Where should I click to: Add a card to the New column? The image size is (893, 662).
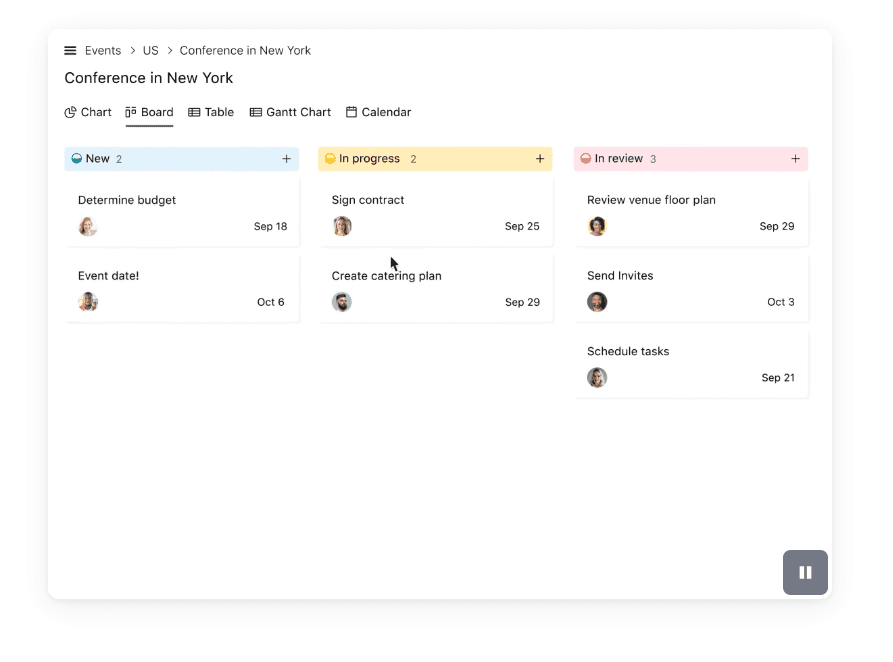pyautogui.click(x=286, y=159)
